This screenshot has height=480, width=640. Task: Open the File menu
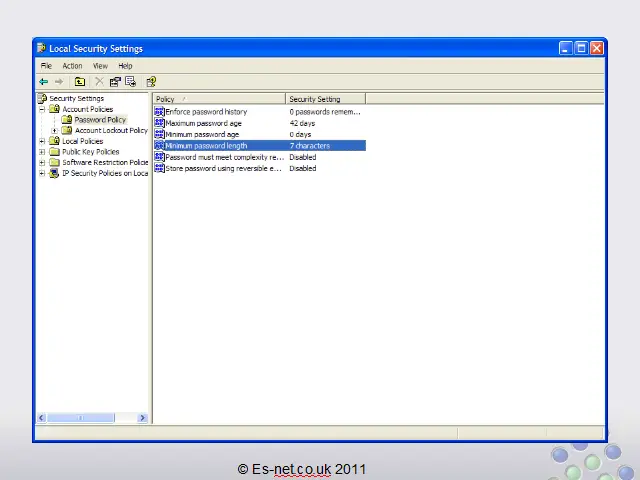click(x=46, y=66)
